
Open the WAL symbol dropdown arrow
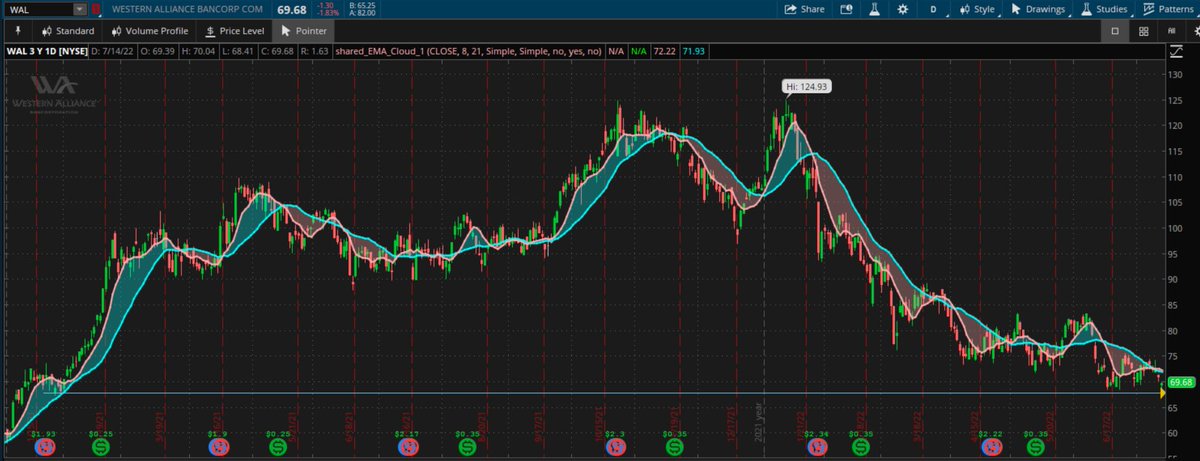(x=80, y=9)
